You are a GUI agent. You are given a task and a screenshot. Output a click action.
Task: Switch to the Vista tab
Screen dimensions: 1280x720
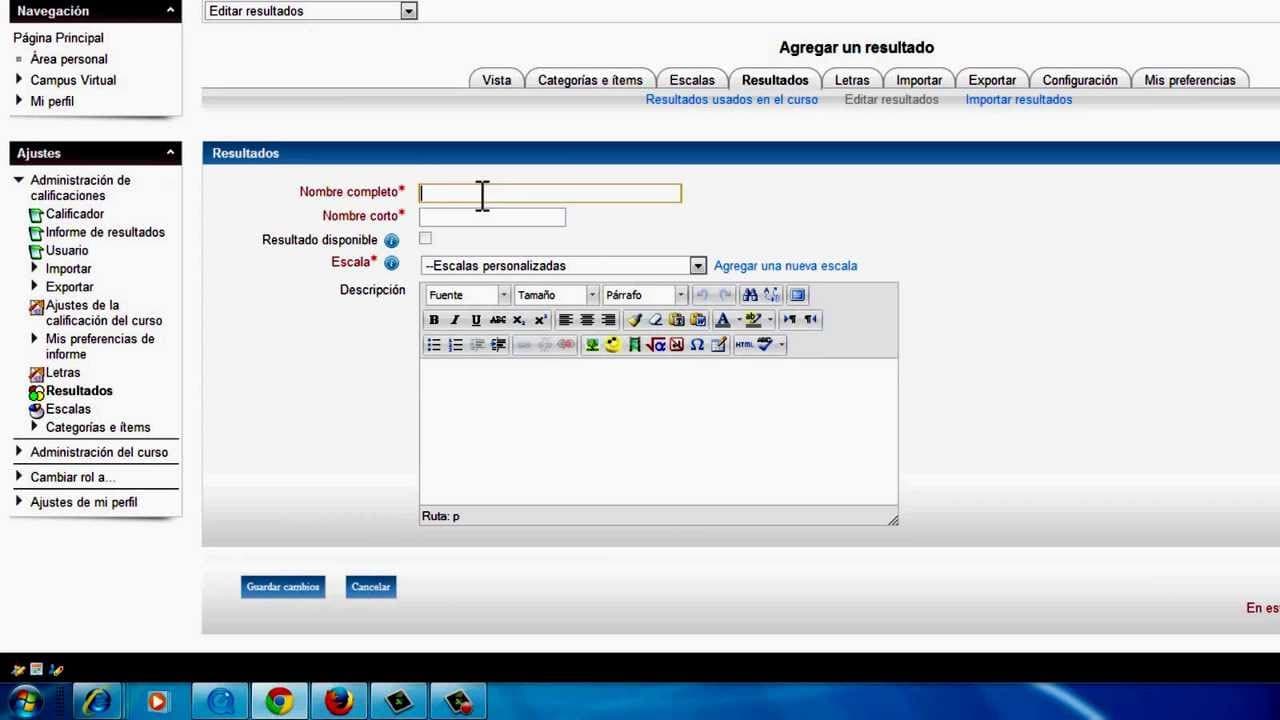point(497,80)
